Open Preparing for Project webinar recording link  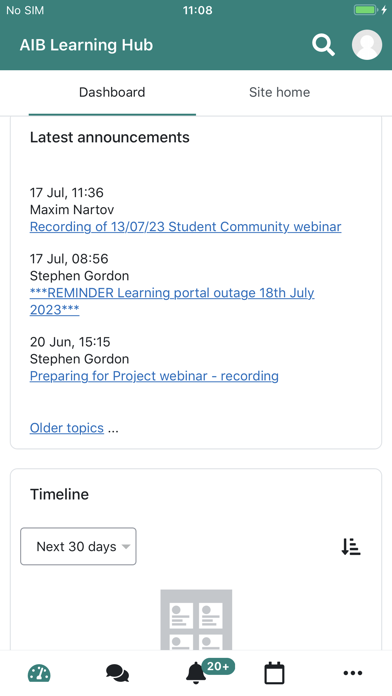154,376
